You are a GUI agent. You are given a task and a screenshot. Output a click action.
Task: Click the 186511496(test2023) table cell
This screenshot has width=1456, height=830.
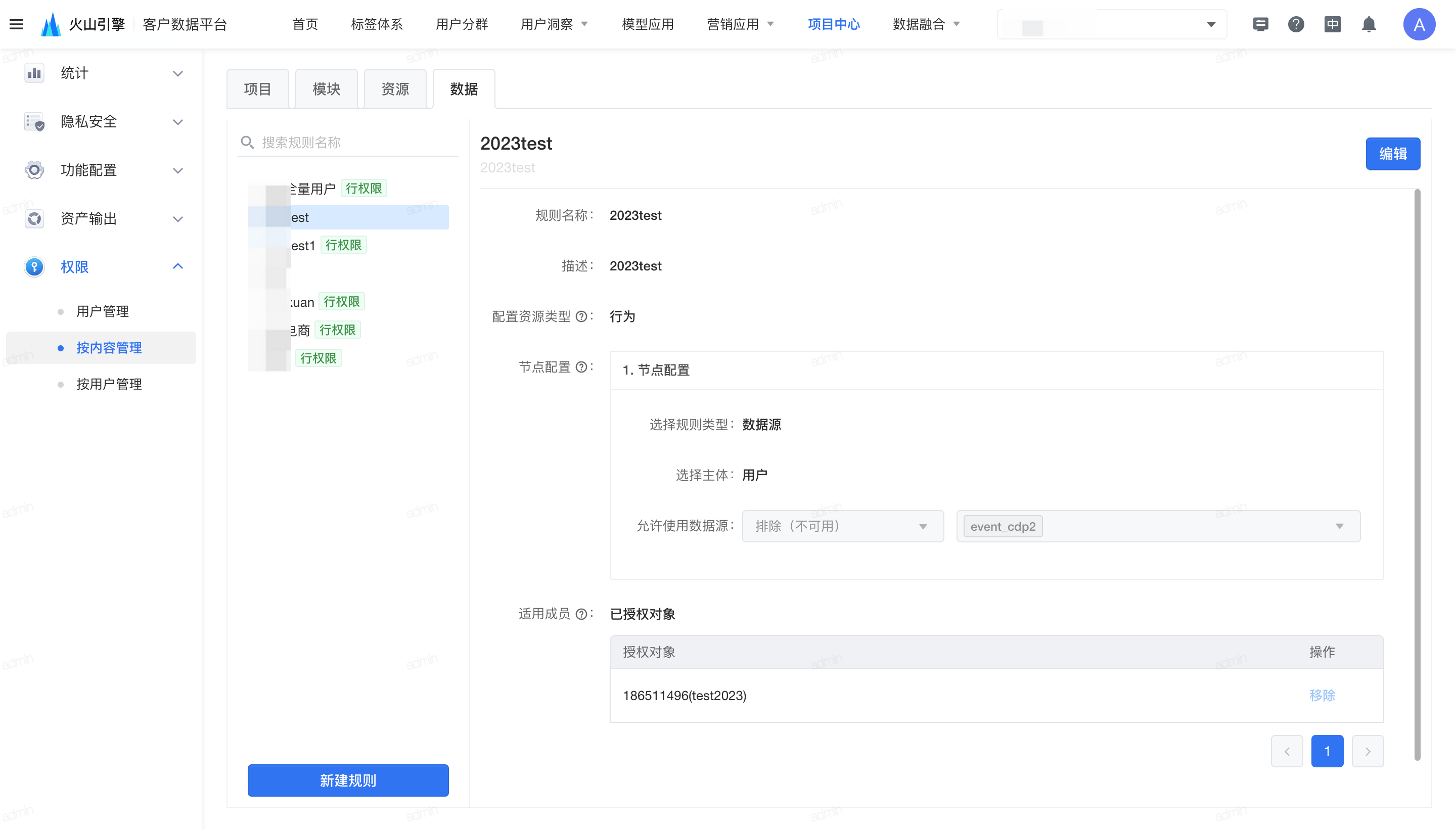click(684, 696)
